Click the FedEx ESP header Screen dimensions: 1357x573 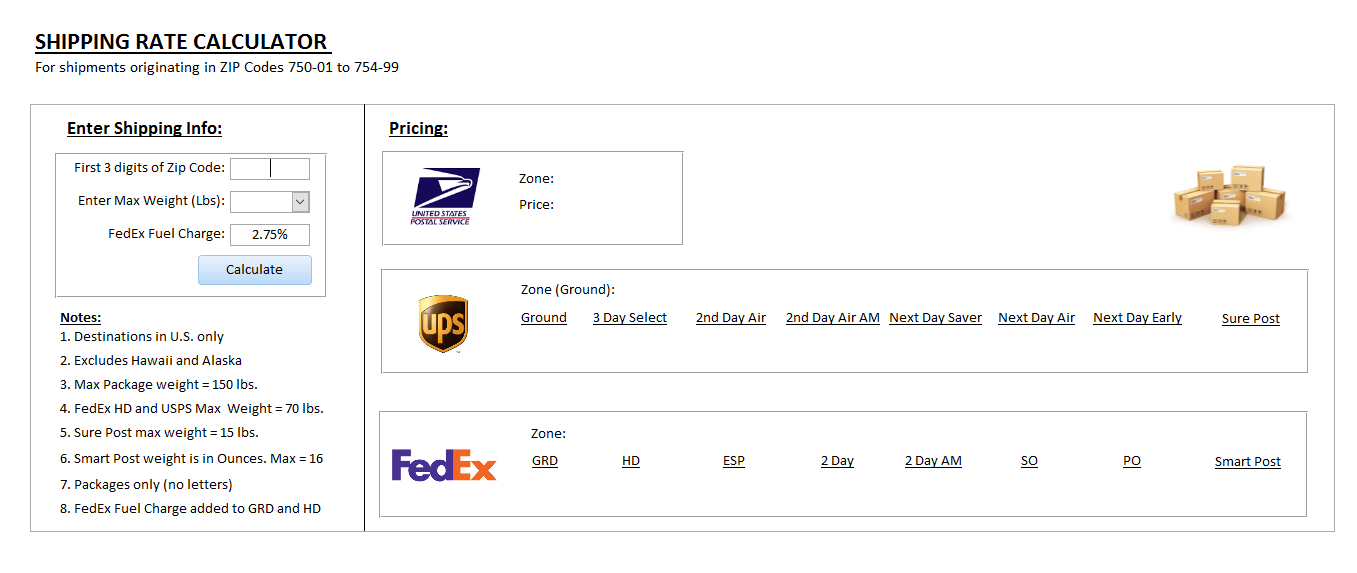734,461
